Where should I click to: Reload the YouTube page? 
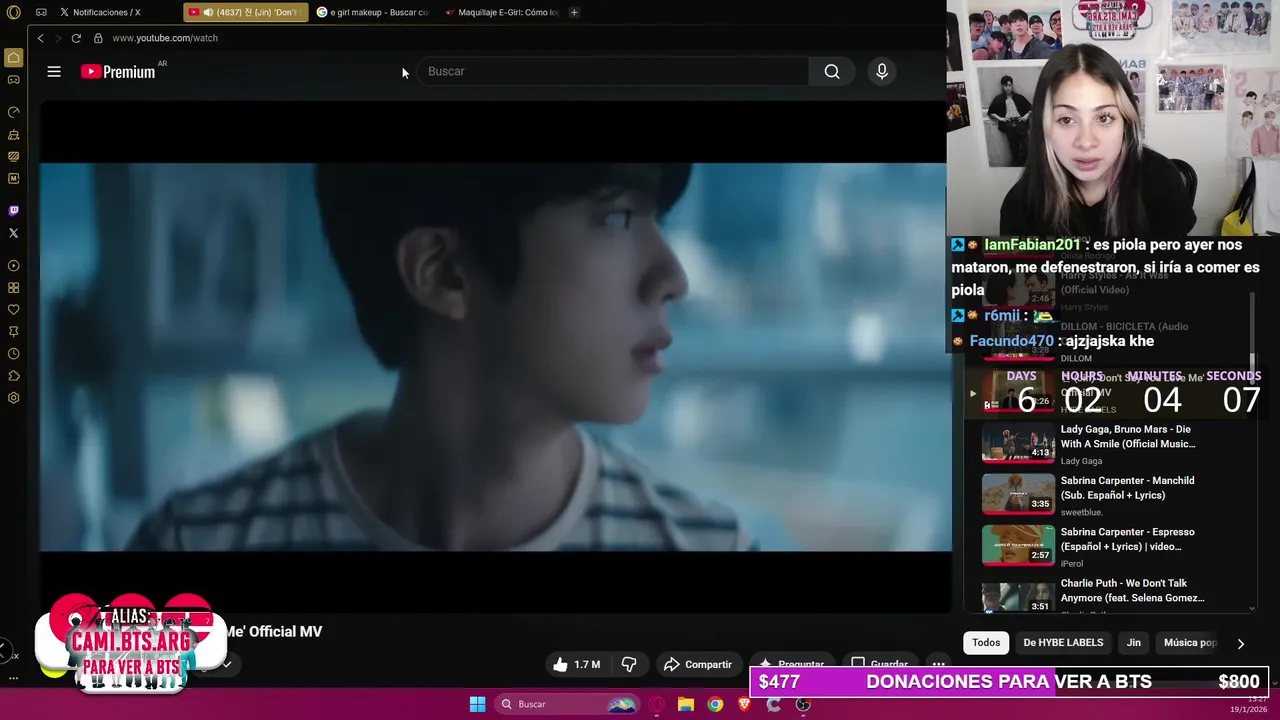click(76, 38)
